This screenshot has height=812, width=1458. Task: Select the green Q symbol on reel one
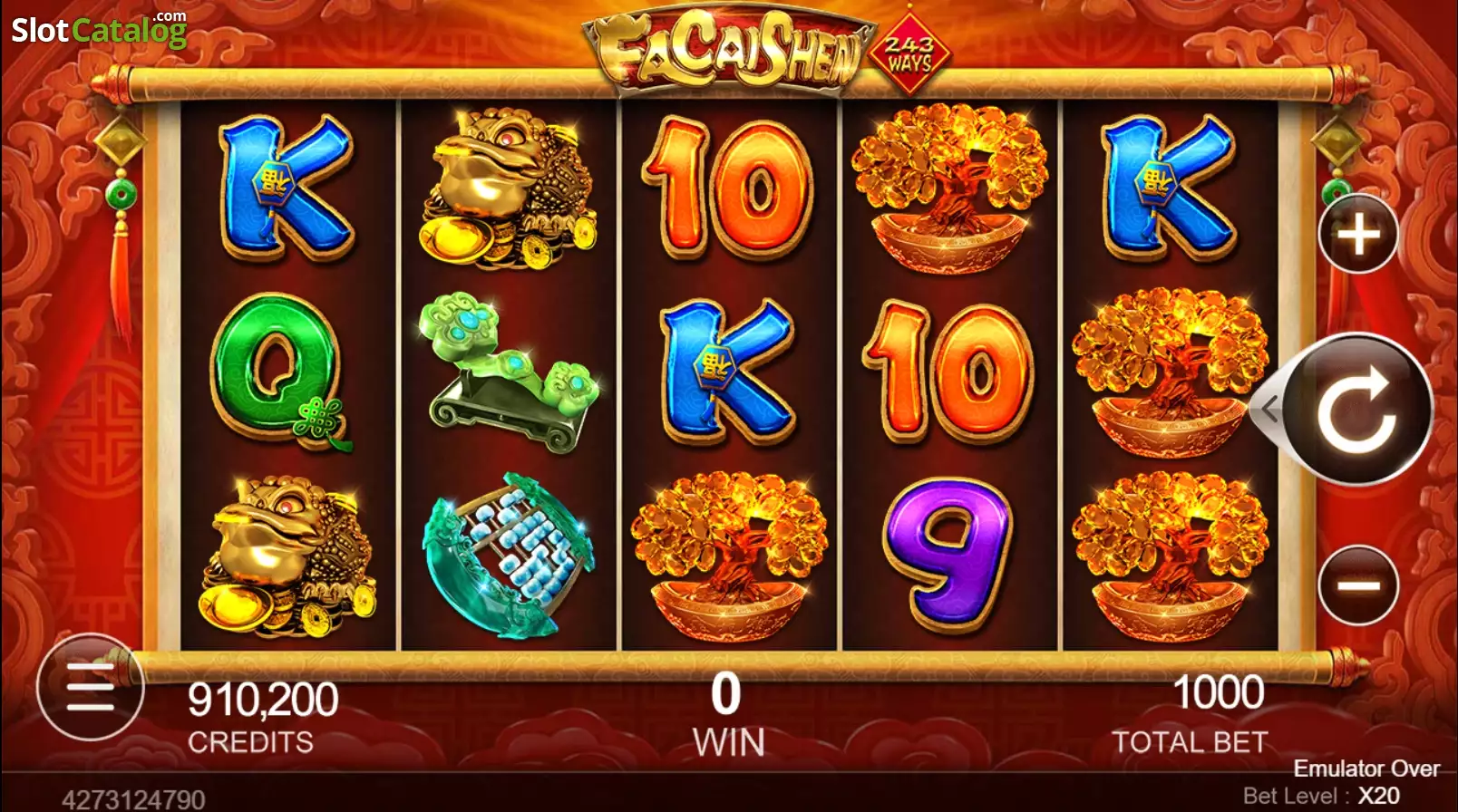278,372
